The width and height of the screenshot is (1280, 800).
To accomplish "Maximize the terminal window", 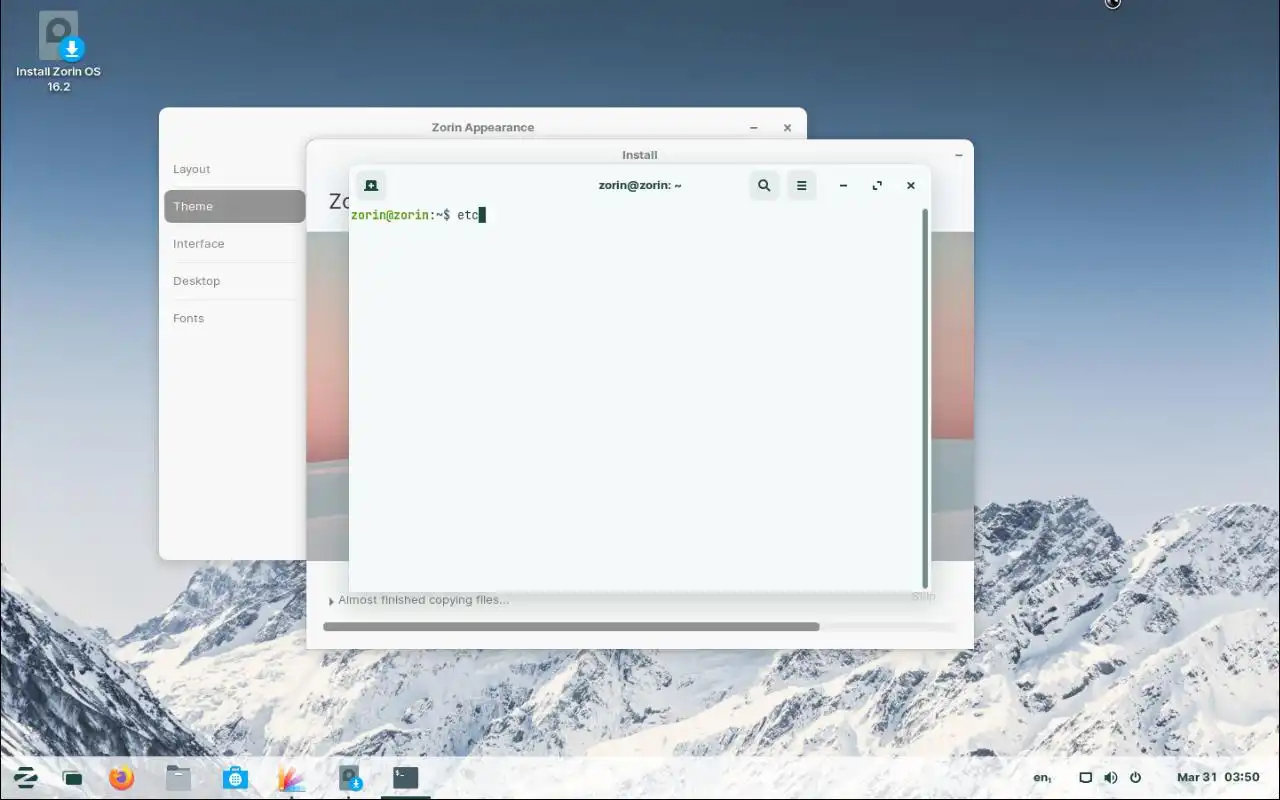I will tap(877, 186).
